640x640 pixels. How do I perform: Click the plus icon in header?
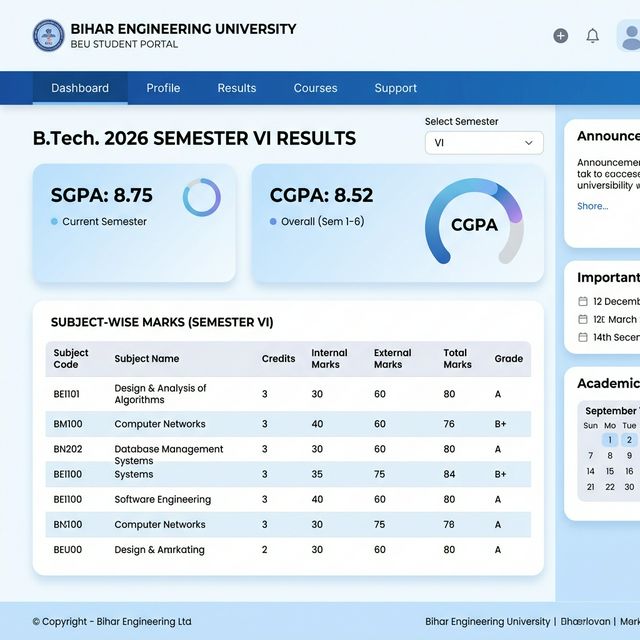coord(561,36)
